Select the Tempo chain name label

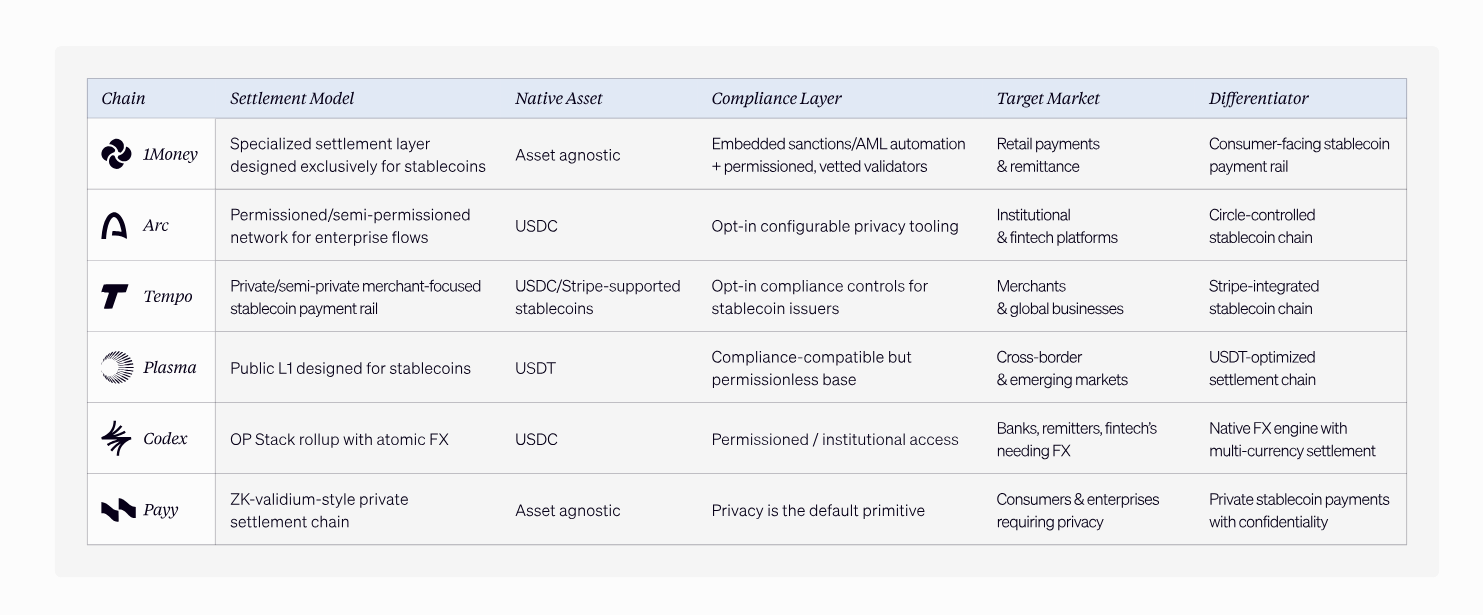(x=168, y=297)
